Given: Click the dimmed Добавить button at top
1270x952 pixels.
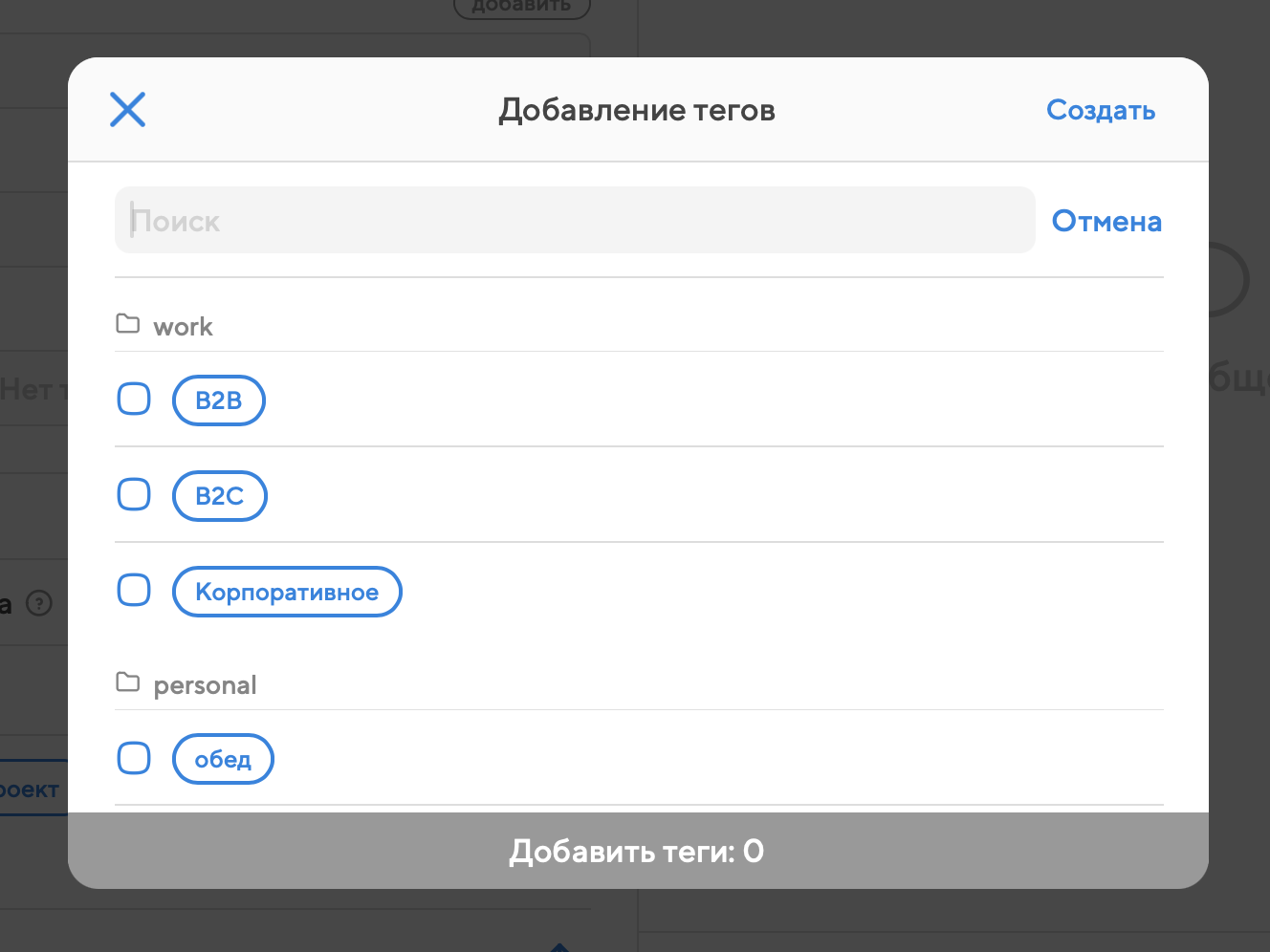Looking at the screenshot, I should pyautogui.click(x=521, y=7).
